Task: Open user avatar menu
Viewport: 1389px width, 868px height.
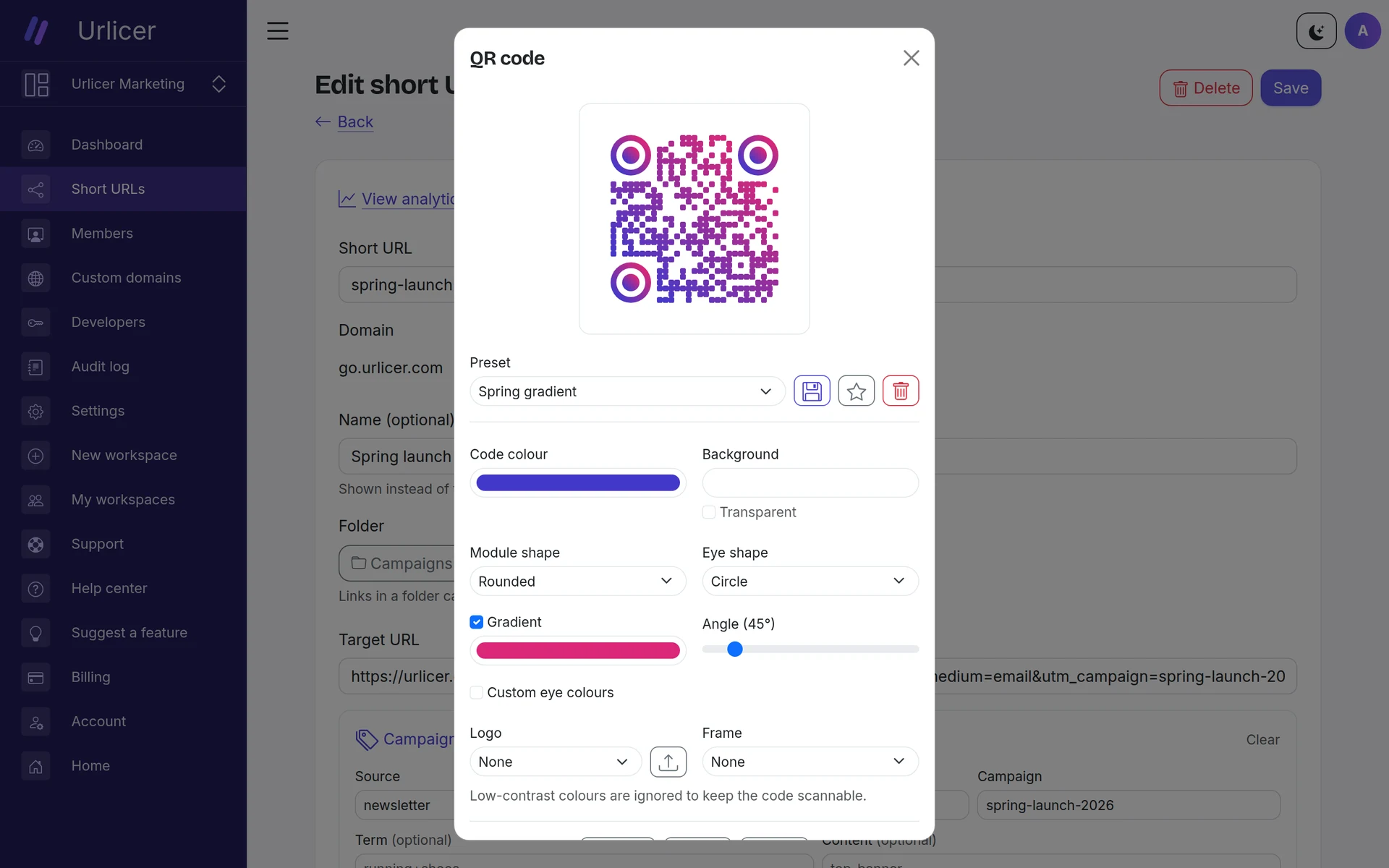Action: (x=1363, y=31)
